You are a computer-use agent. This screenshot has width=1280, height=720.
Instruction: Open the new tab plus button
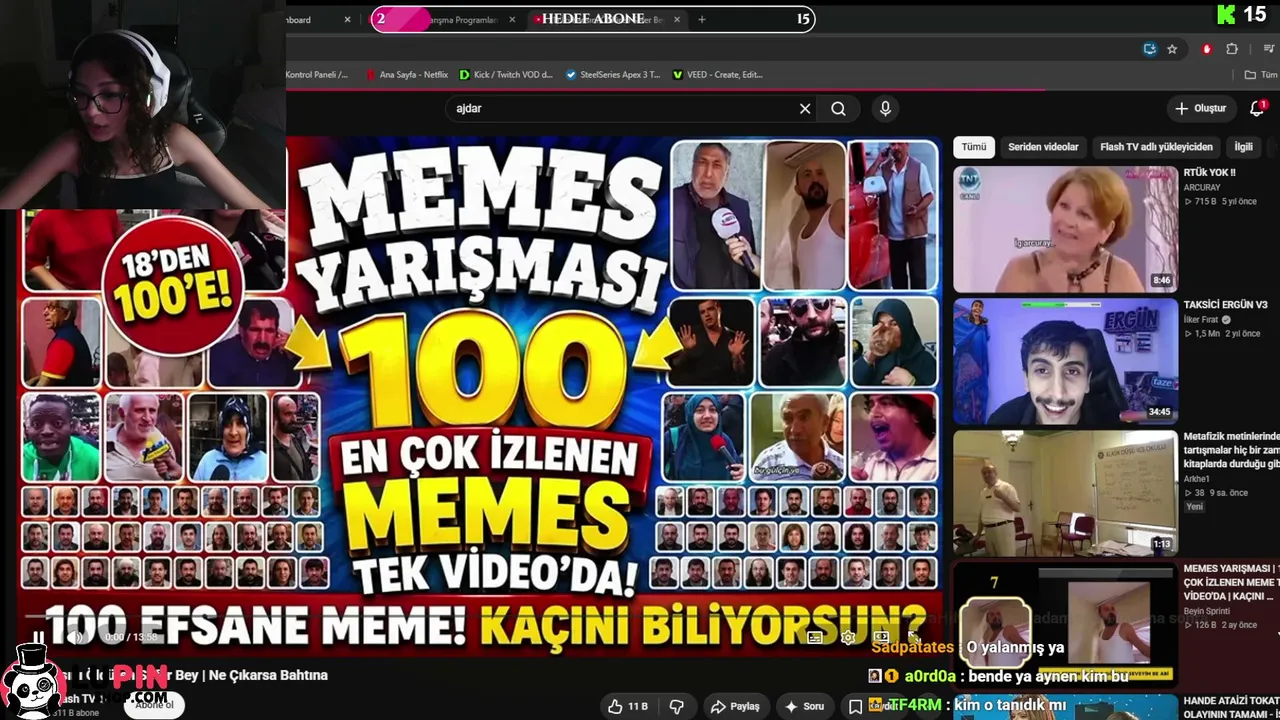[702, 19]
